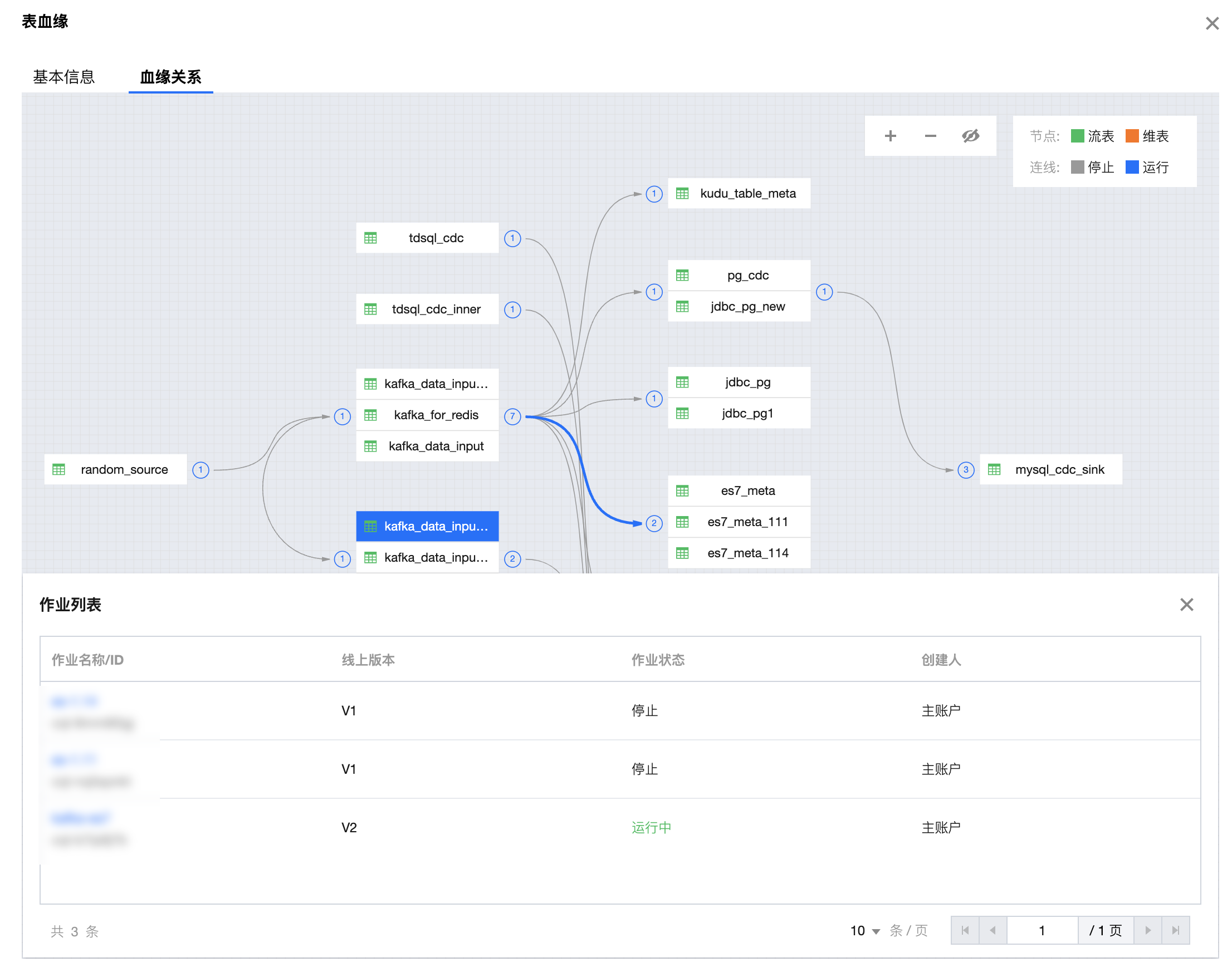Click the 线上版本 column header
This screenshot has height=972, width=1232.
(368, 660)
